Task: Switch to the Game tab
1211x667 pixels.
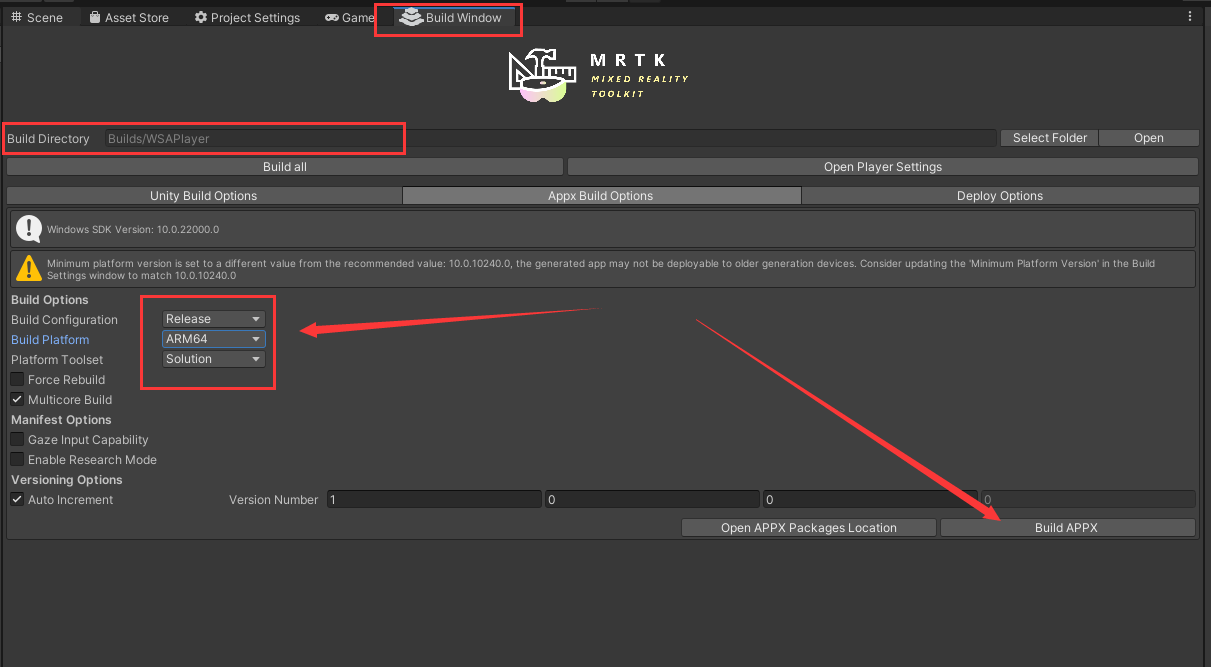Action: (x=349, y=17)
